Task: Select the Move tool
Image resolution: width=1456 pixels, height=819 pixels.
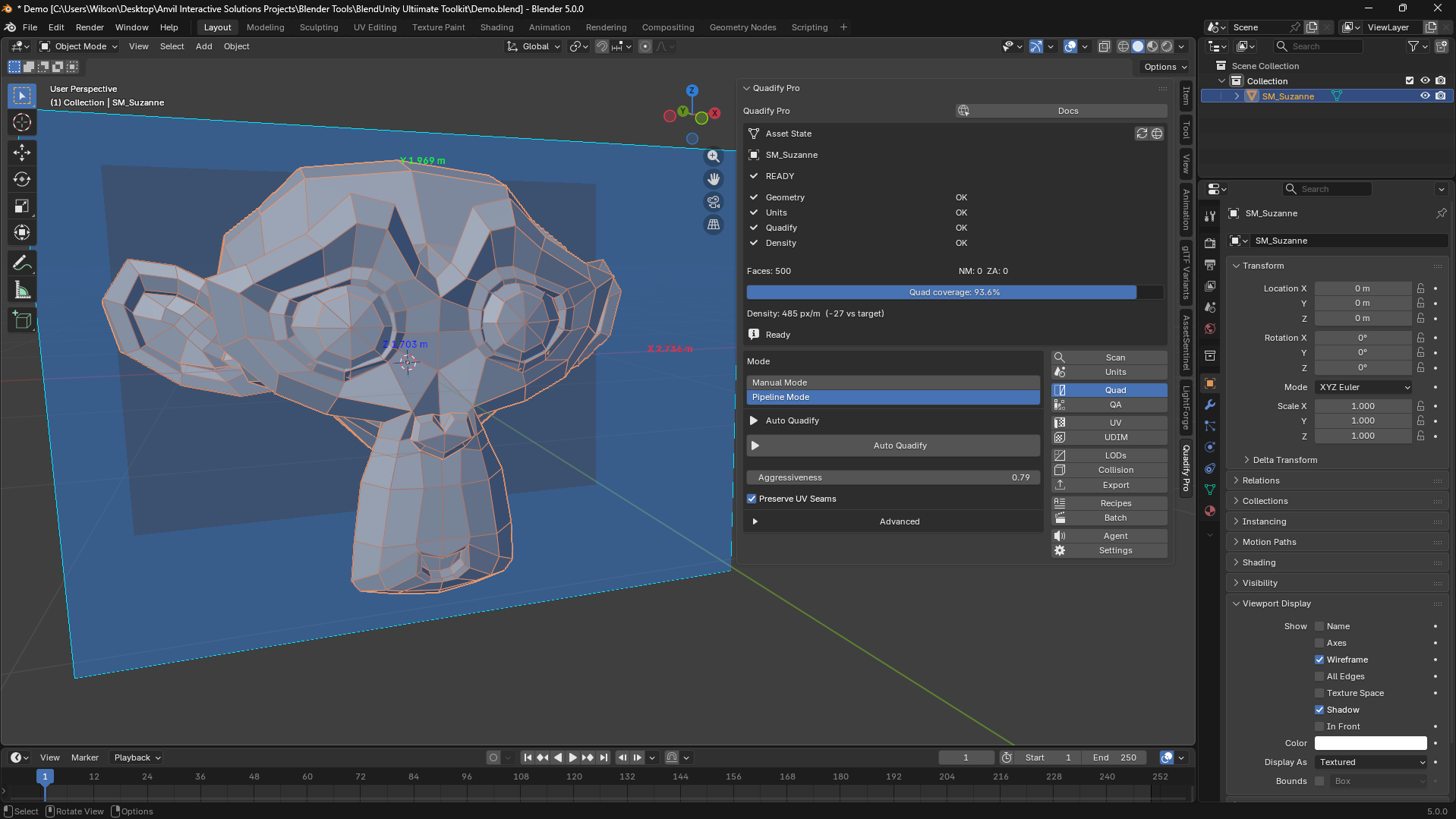Action: 22,153
